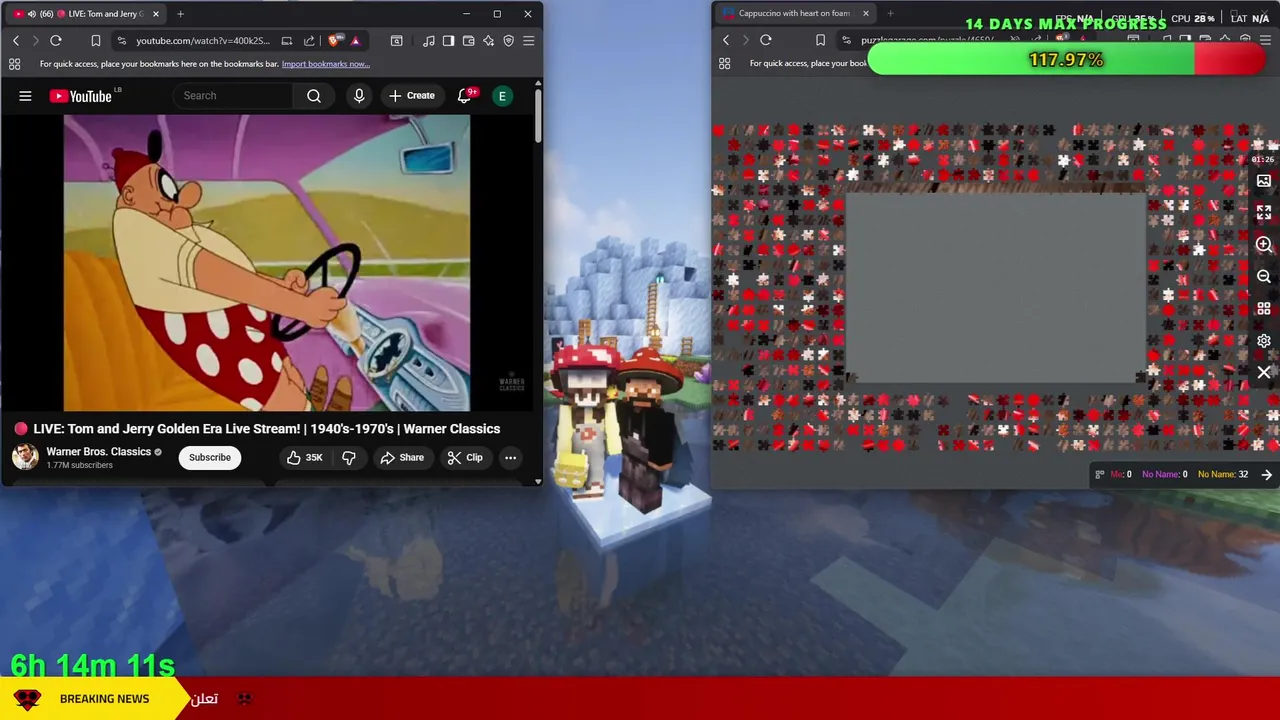The image size is (1280, 720).
Task: Close the Tom and Jerry YouTube tab
Action: point(156,14)
